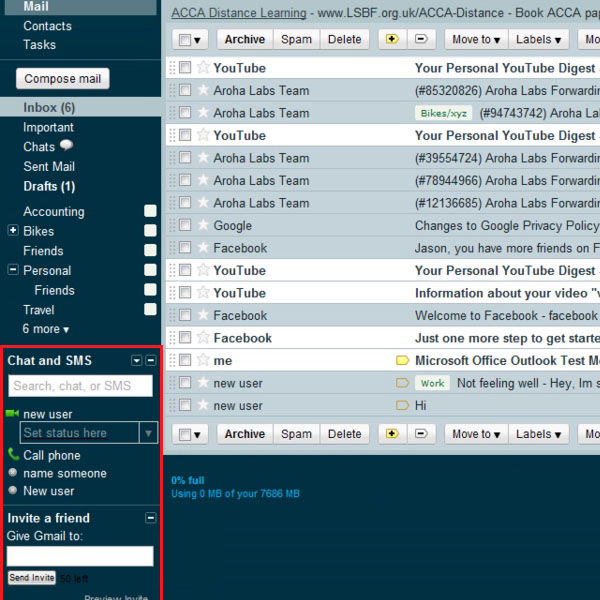The width and height of the screenshot is (600, 600).
Task: Open the bottom toolbar 'Labels' dropdown
Action: pos(538,434)
